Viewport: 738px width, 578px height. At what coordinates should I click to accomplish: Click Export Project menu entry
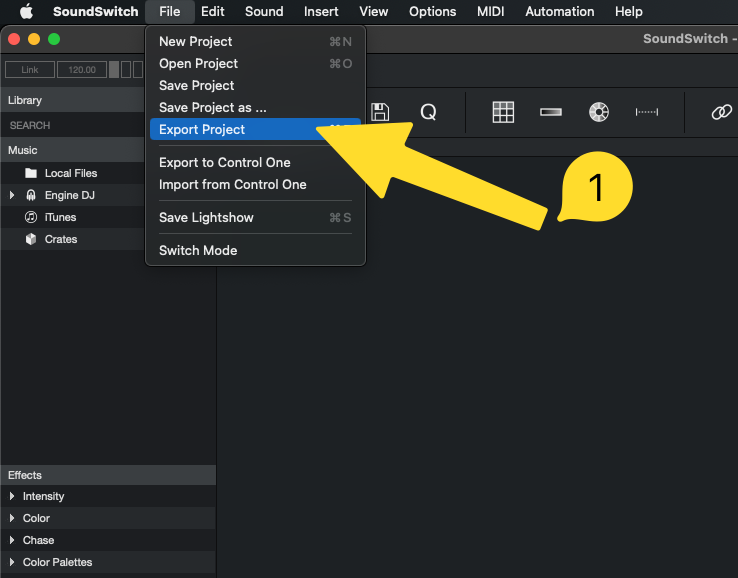click(255, 129)
